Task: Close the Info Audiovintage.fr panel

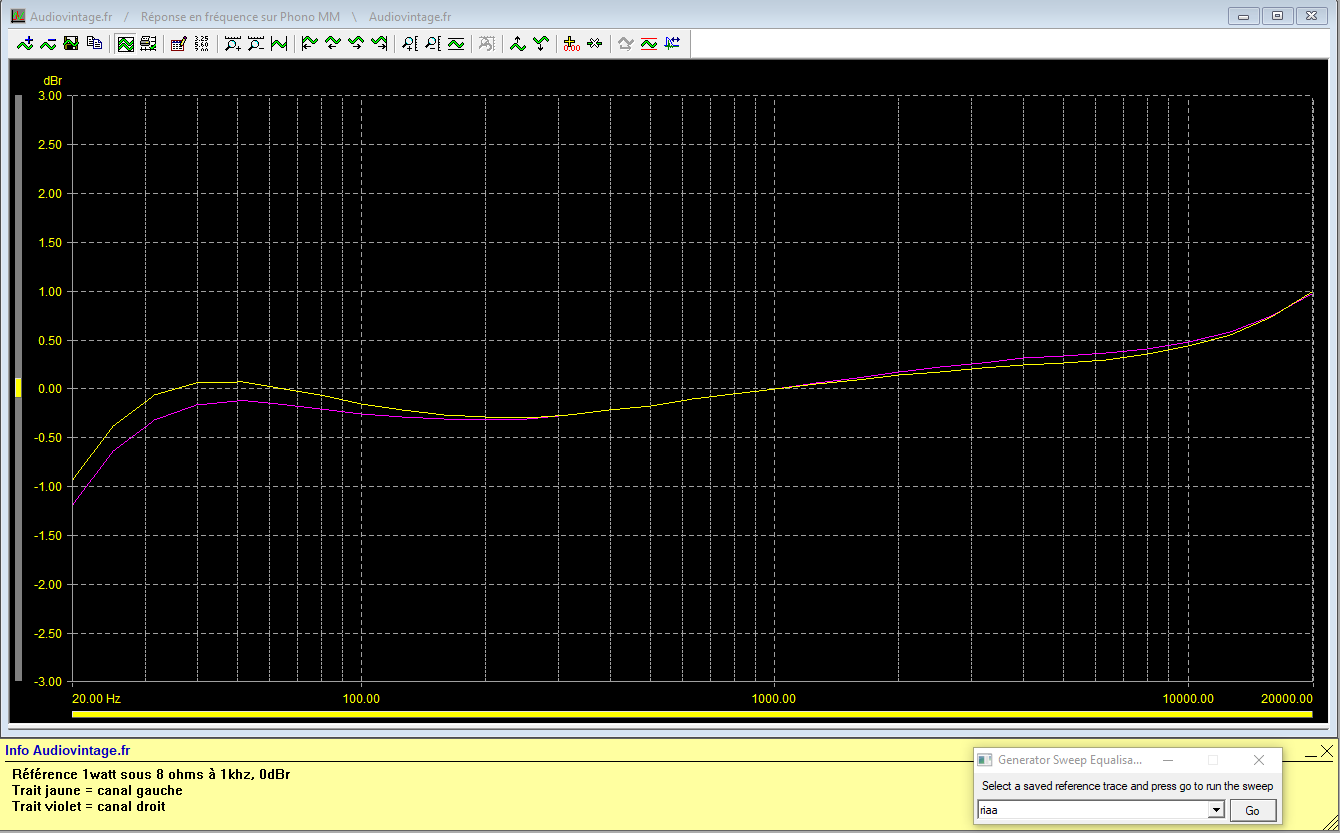Action: [1327, 751]
